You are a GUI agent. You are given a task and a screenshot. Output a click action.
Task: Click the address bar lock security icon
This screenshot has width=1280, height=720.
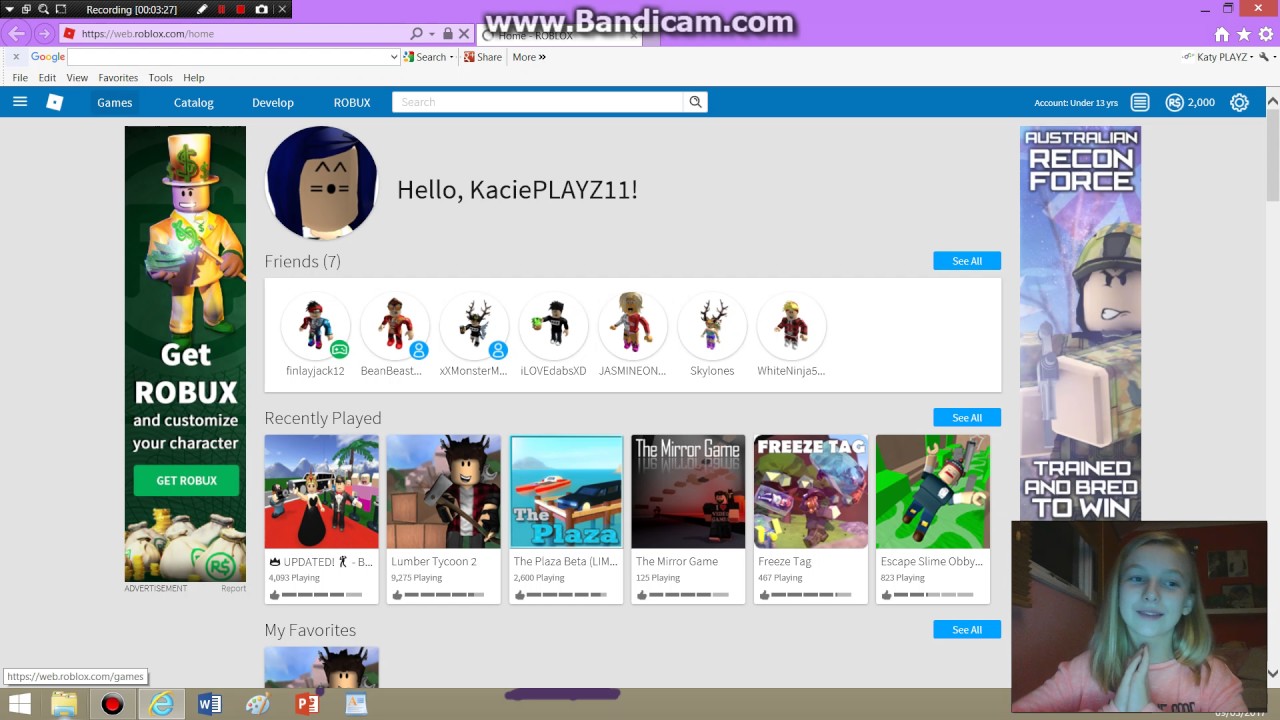coord(447,33)
